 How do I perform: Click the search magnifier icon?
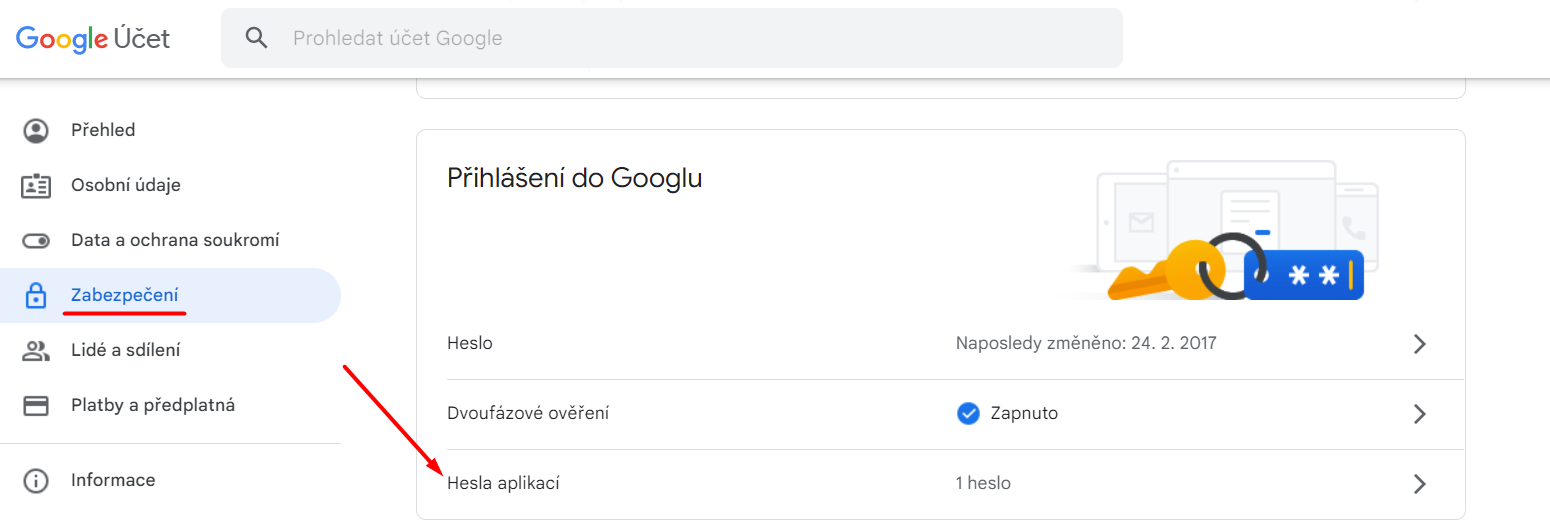click(257, 38)
